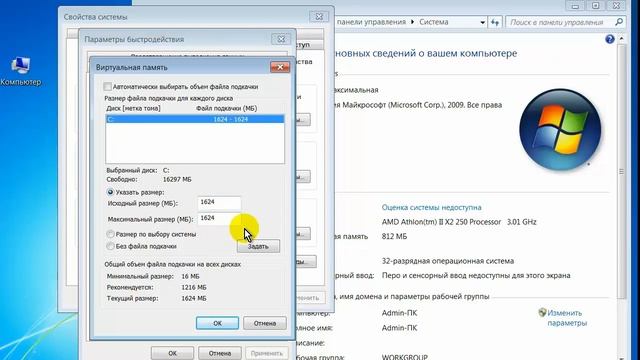Click AMD Athlon processor text
The image size is (640, 360).
(459, 222)
